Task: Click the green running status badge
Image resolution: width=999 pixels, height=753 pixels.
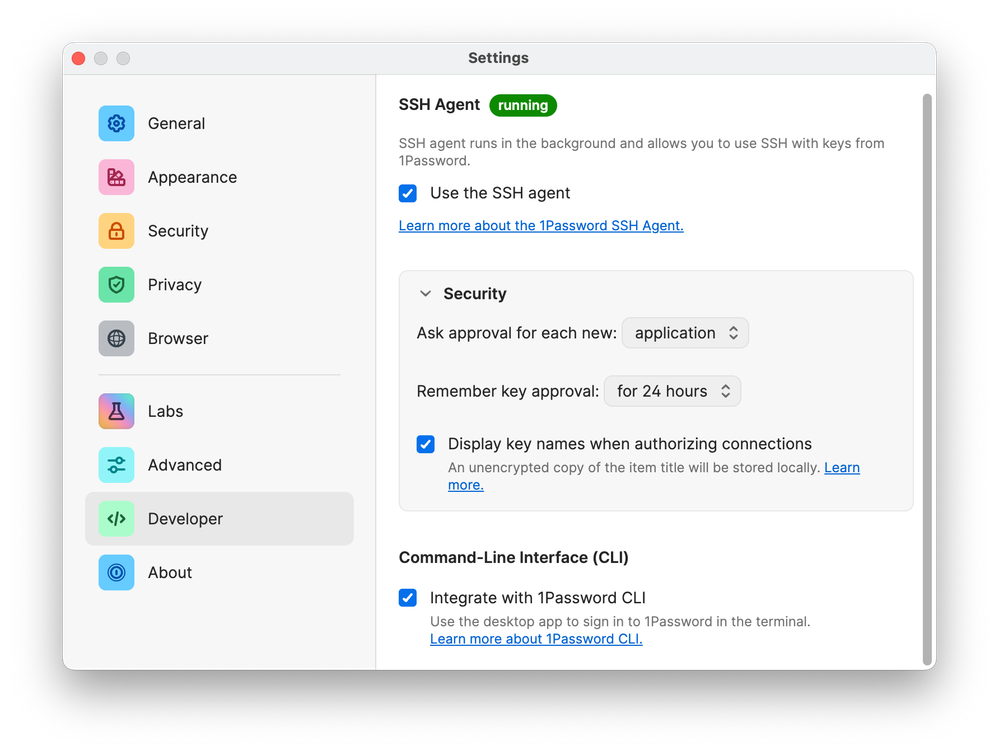Action: point(523,105)
